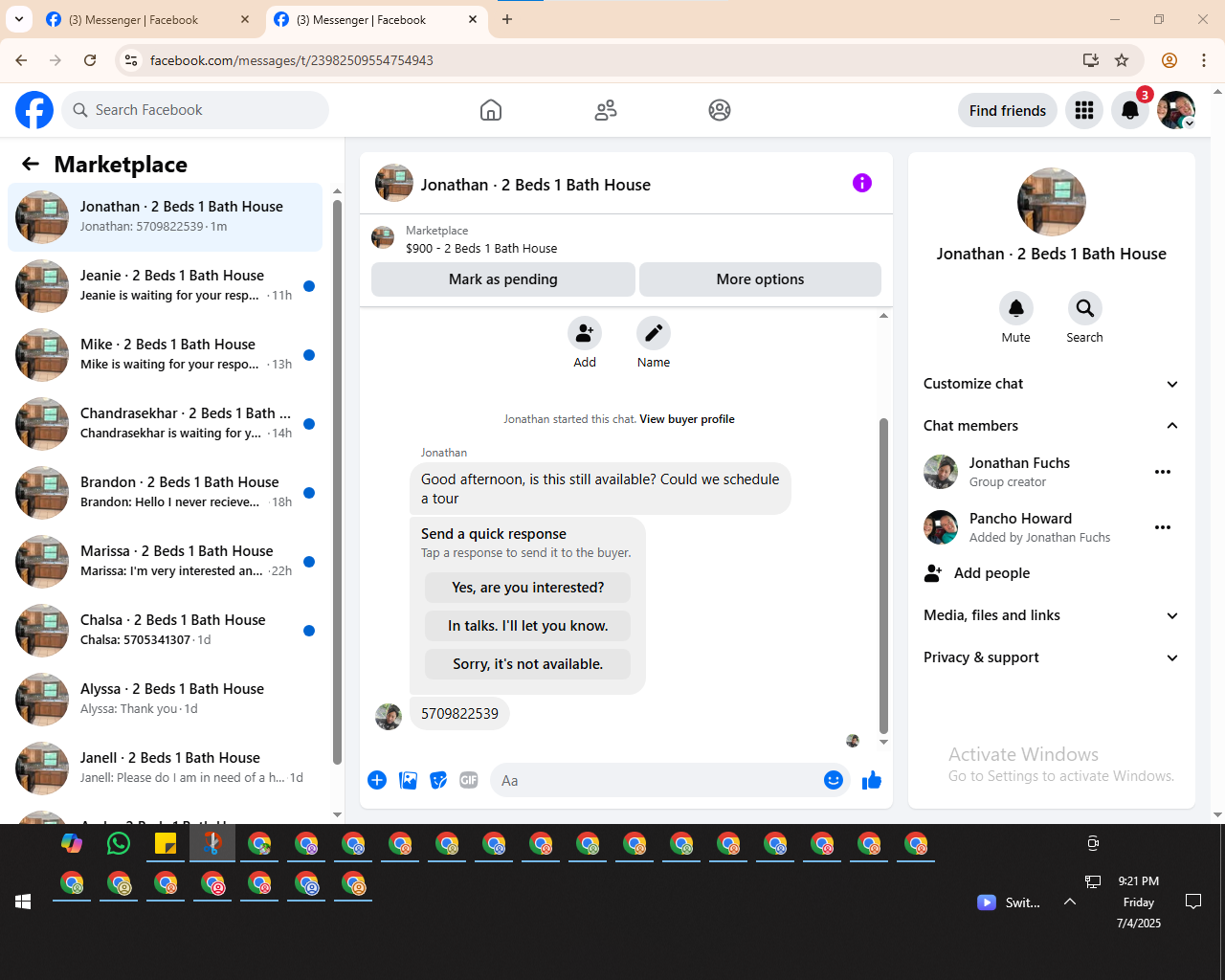The height and width of the screenshot is (980, 1225).
Task: Click the Find friends button
Action: [x=1008, y=110]
